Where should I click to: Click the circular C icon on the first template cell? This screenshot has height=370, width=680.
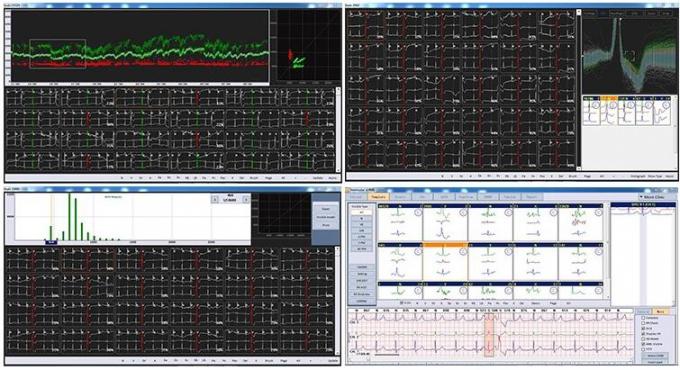(x=418, y=212)
